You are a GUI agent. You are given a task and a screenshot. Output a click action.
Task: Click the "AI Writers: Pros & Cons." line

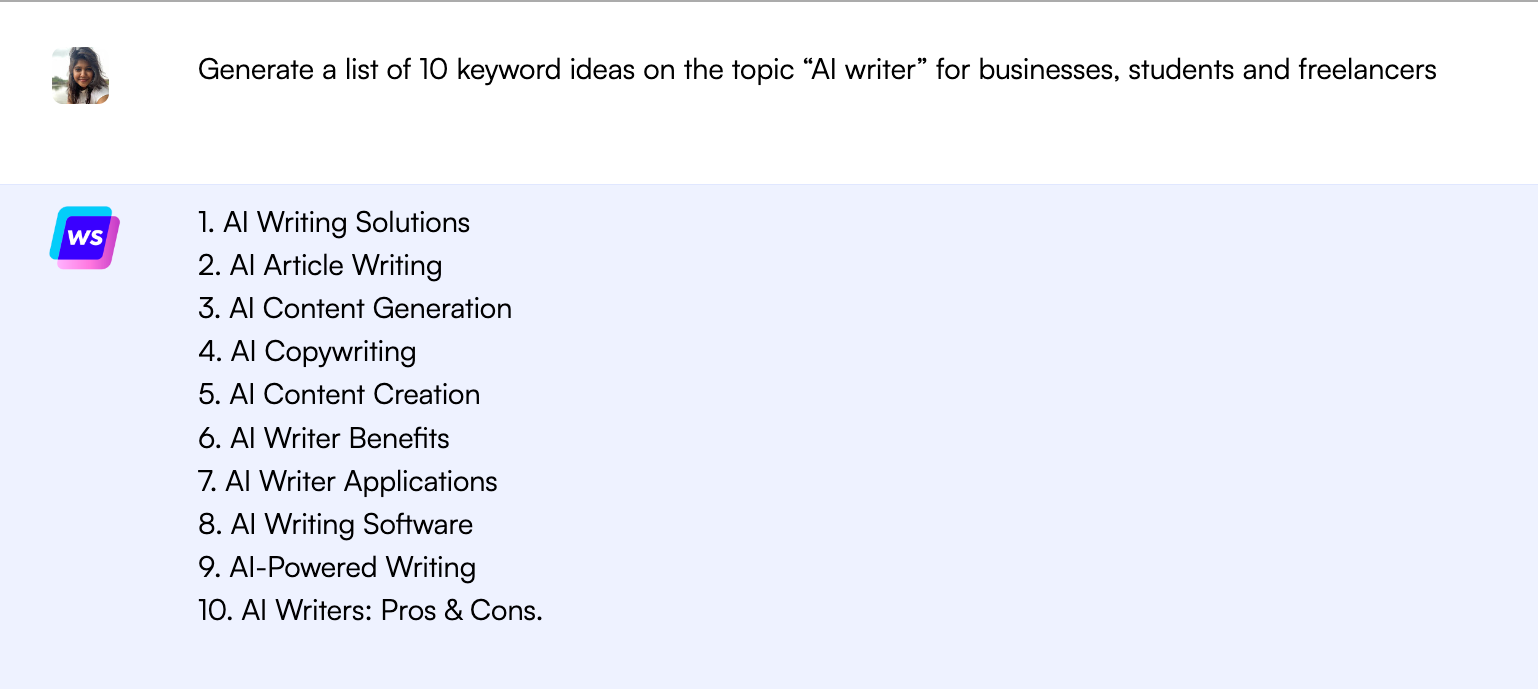pos(370,610)
